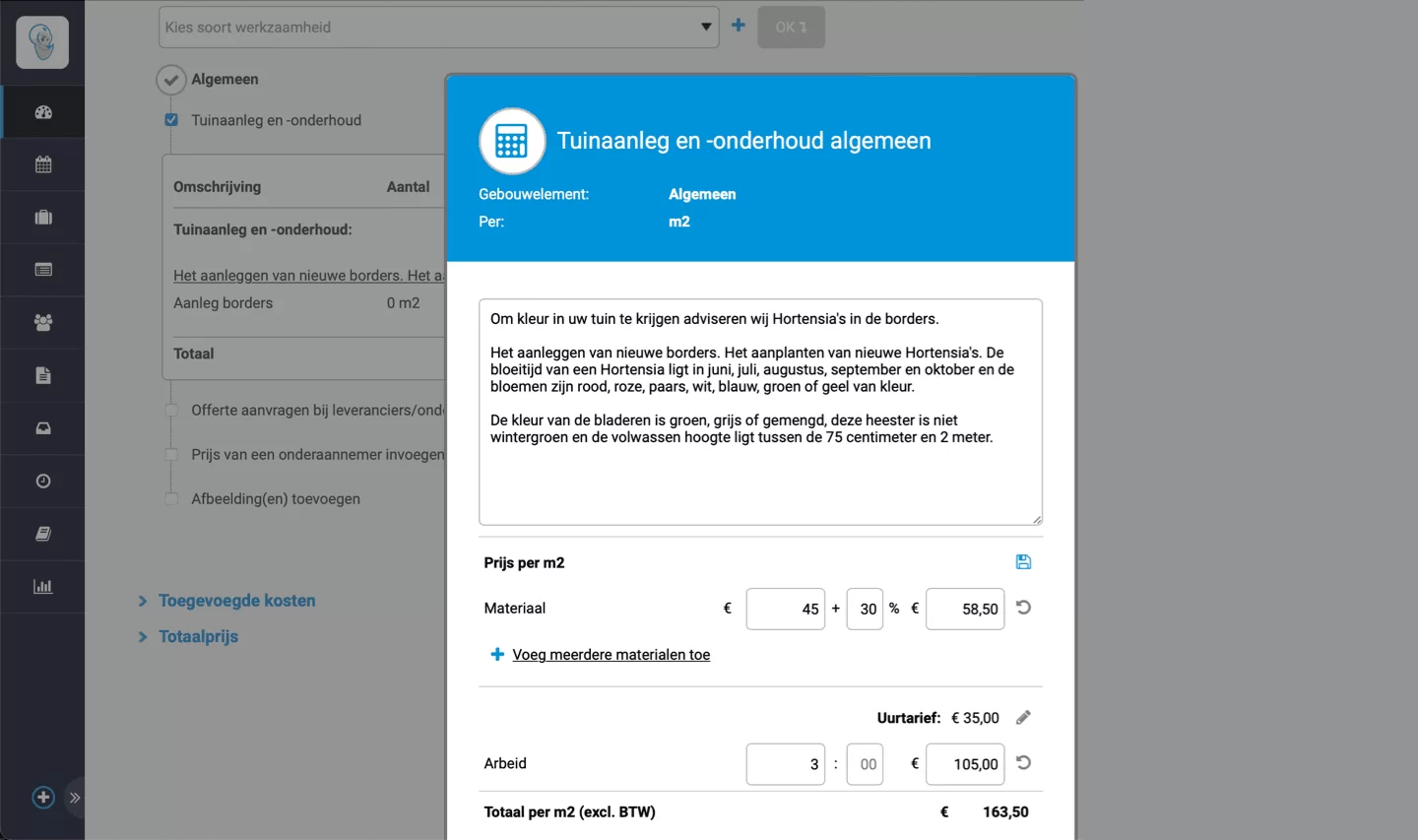The height and width of the screenshot is (840, 1418).
Task: Reset the Materiaal price with undo icon
Action: [1023, 608]
